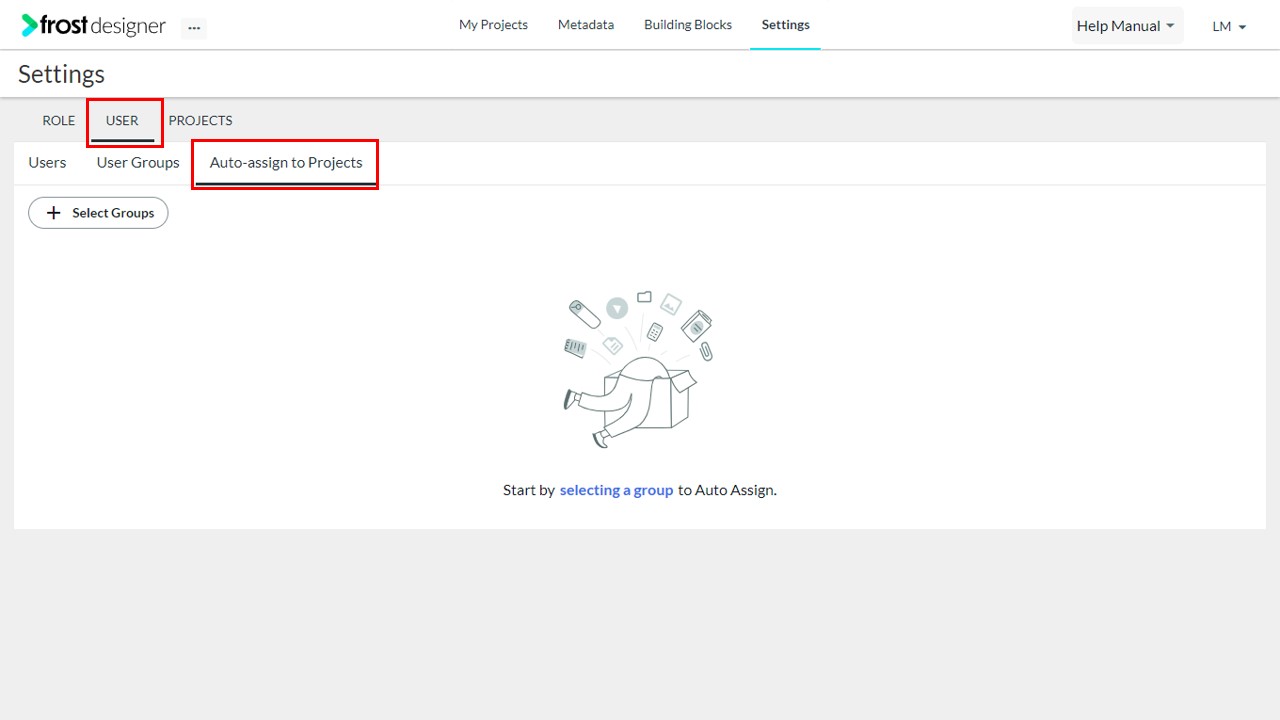Click the Settings page heading
Screen dimensions: 1280x720
(61, 74)
